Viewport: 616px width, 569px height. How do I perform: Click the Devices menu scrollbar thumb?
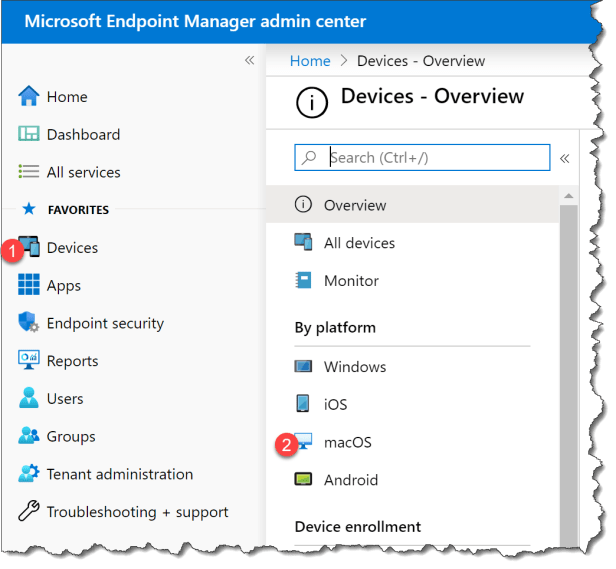click(568, 373)
